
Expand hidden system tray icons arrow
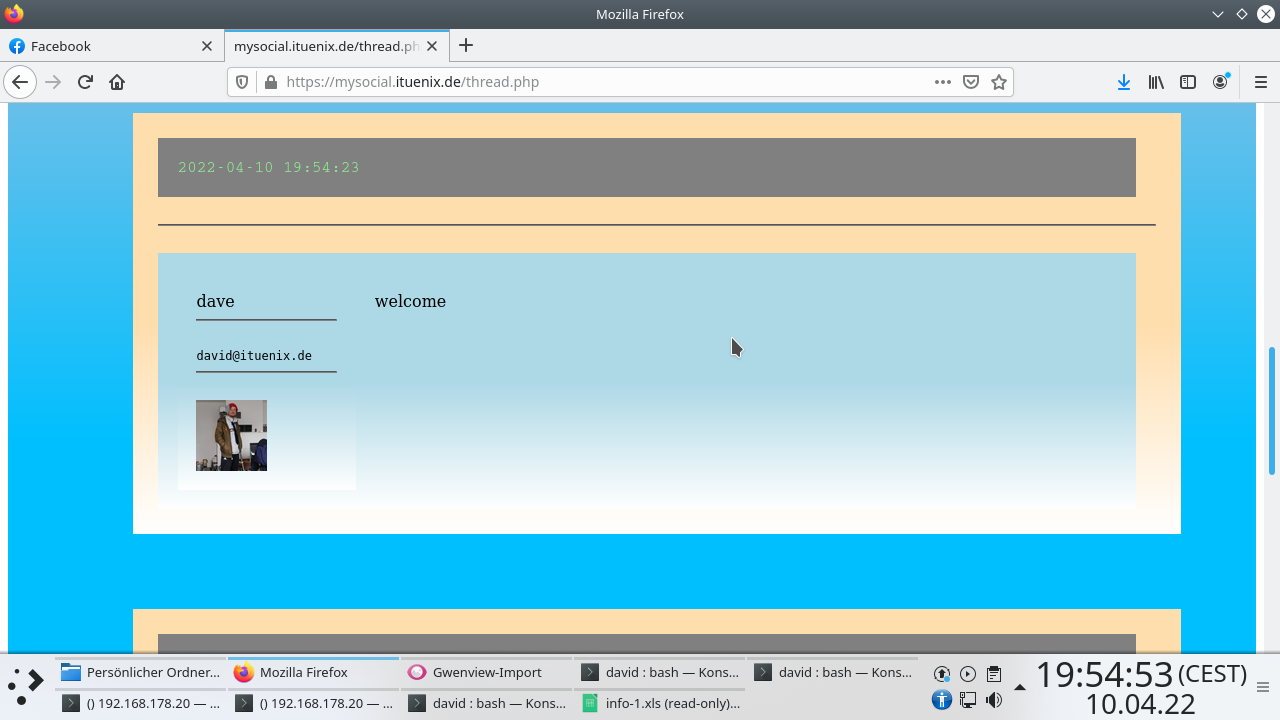(1019, 688)
